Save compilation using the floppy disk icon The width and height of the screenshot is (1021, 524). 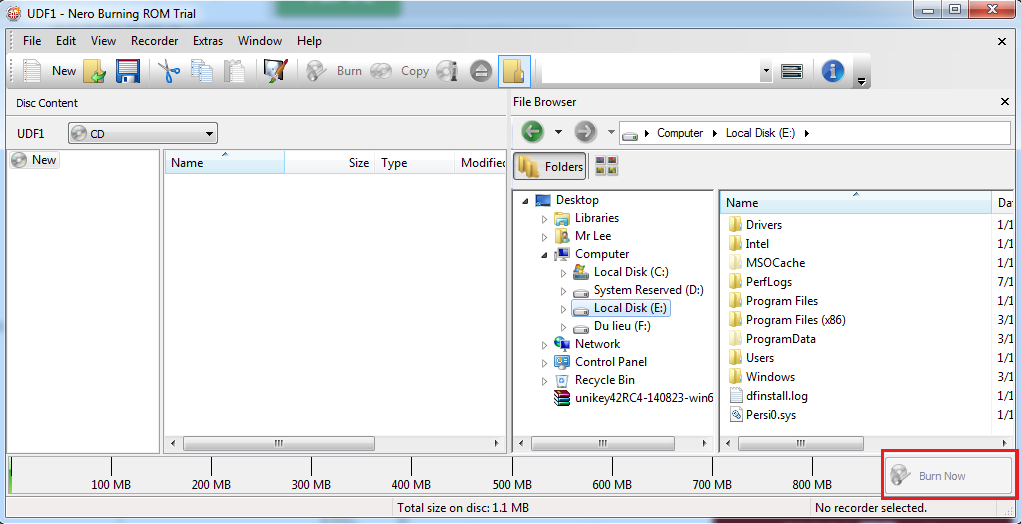tap(127, 71)
